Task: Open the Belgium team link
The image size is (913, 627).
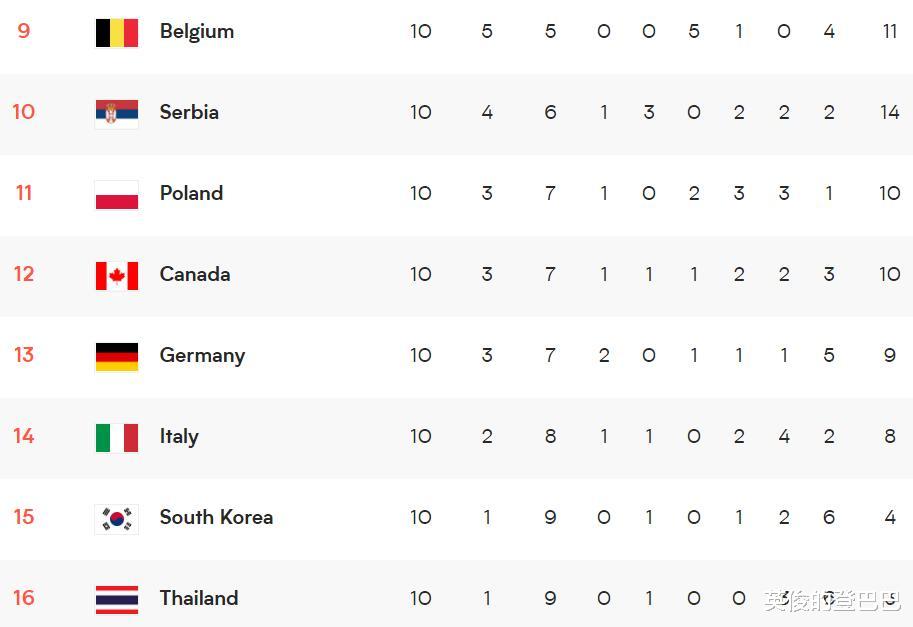Action: coord(197,31)
